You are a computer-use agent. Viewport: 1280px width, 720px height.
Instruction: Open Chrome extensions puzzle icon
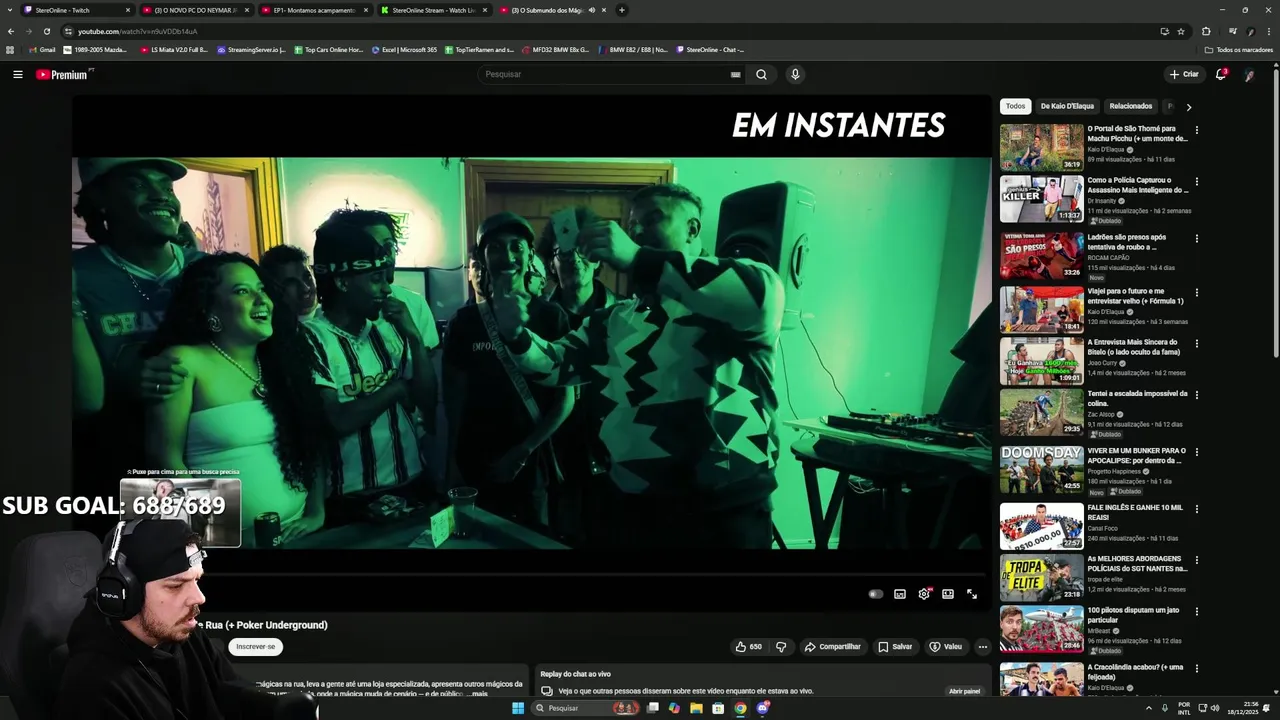(1206, 31)
